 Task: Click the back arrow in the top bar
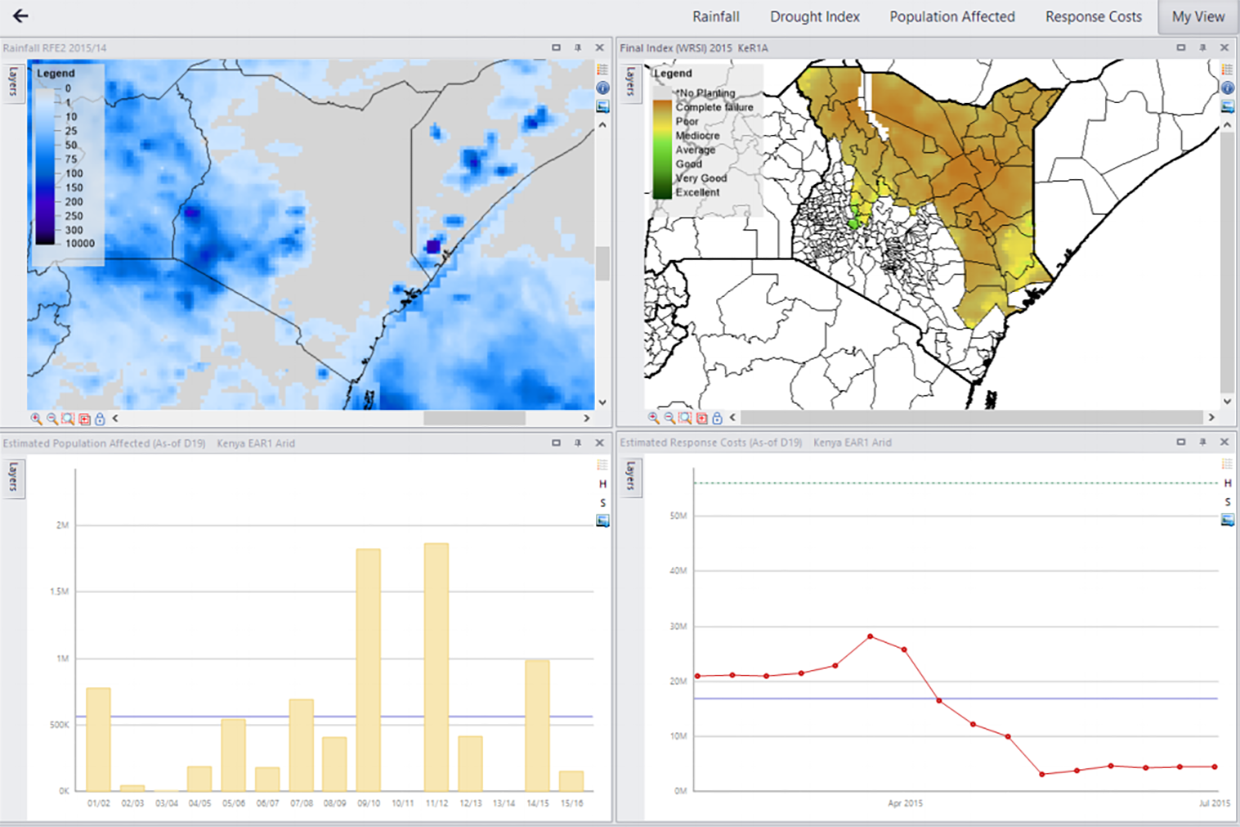click(x=20, y=16)
